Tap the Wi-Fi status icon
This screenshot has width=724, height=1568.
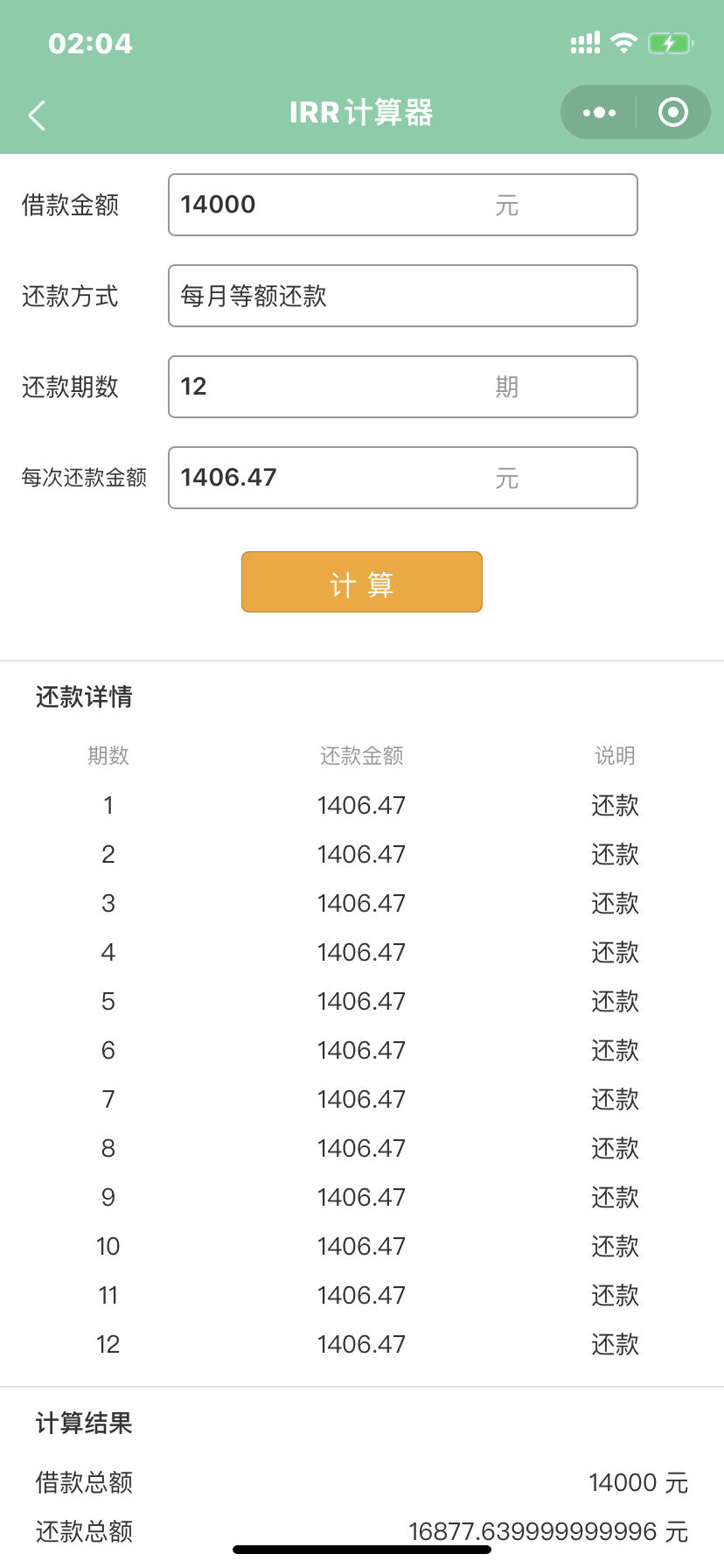(x=623, y=42)
